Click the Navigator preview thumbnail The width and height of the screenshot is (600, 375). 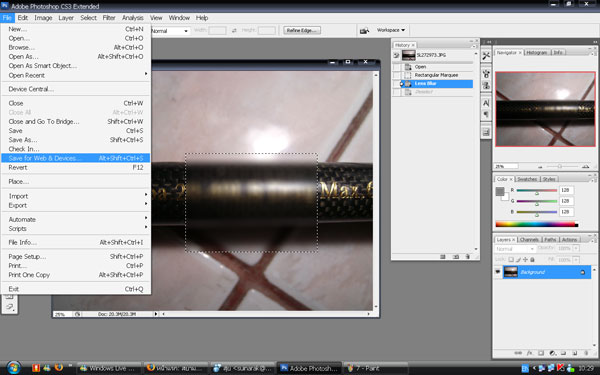[x=545, y=109]
